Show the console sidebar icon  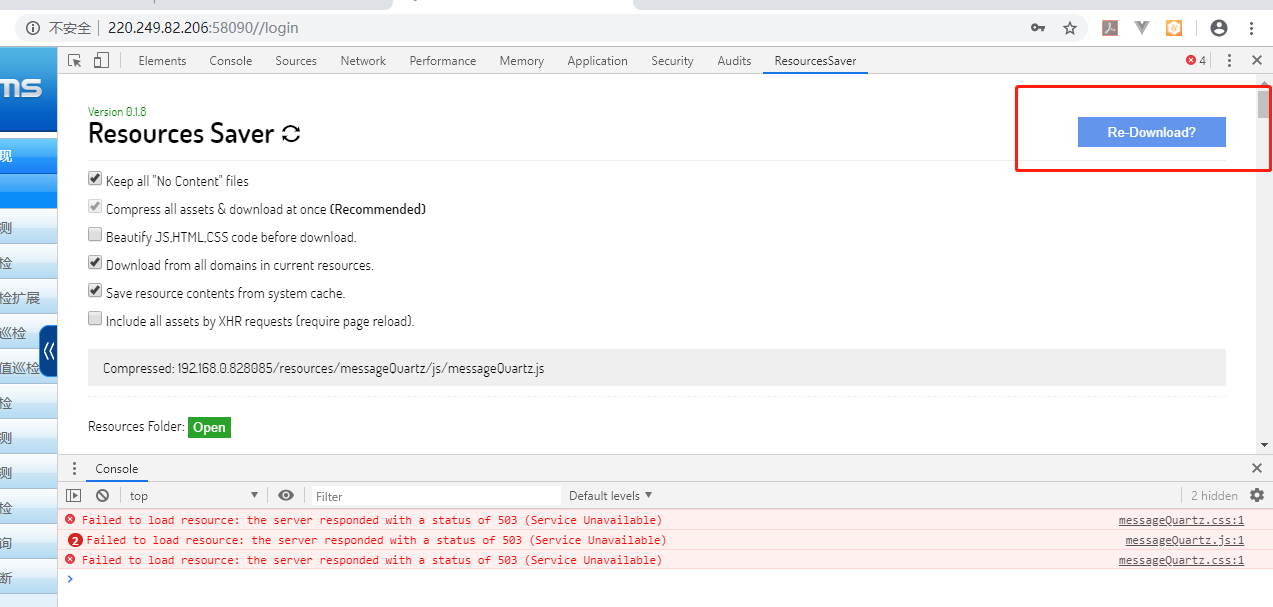click(73, 495)
